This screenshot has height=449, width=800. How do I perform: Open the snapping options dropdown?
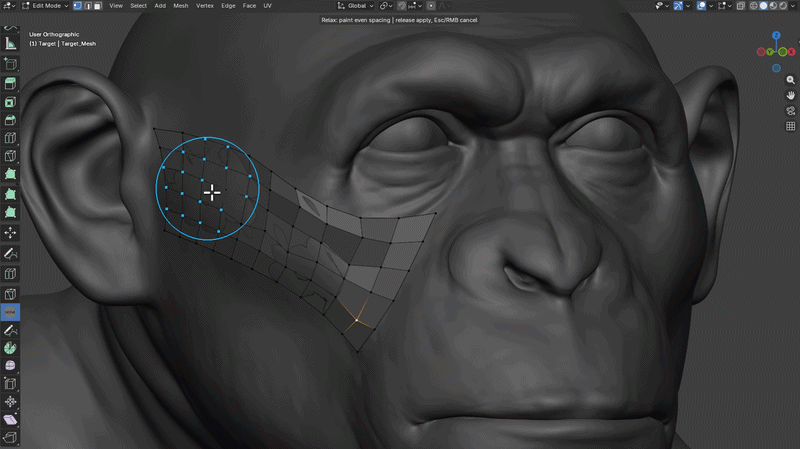coord(415,6)
